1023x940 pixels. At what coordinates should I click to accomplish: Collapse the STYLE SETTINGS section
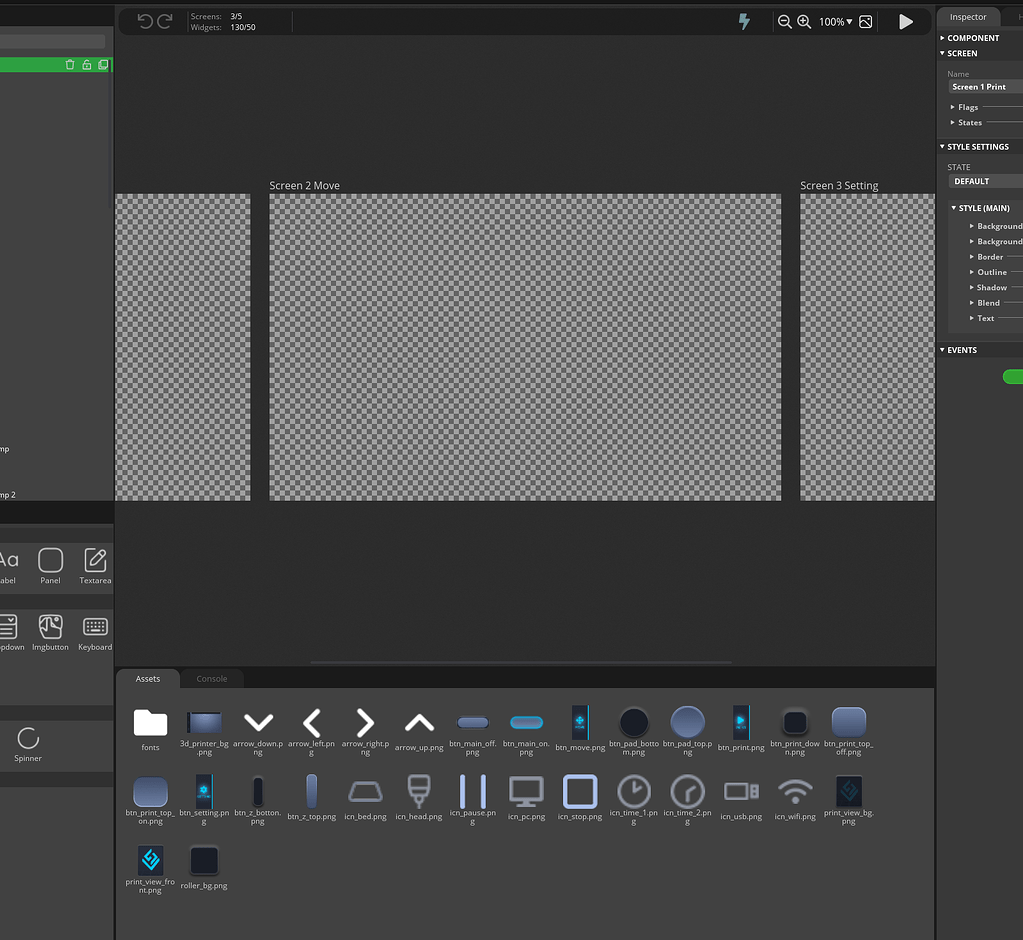tap(975, 147)
